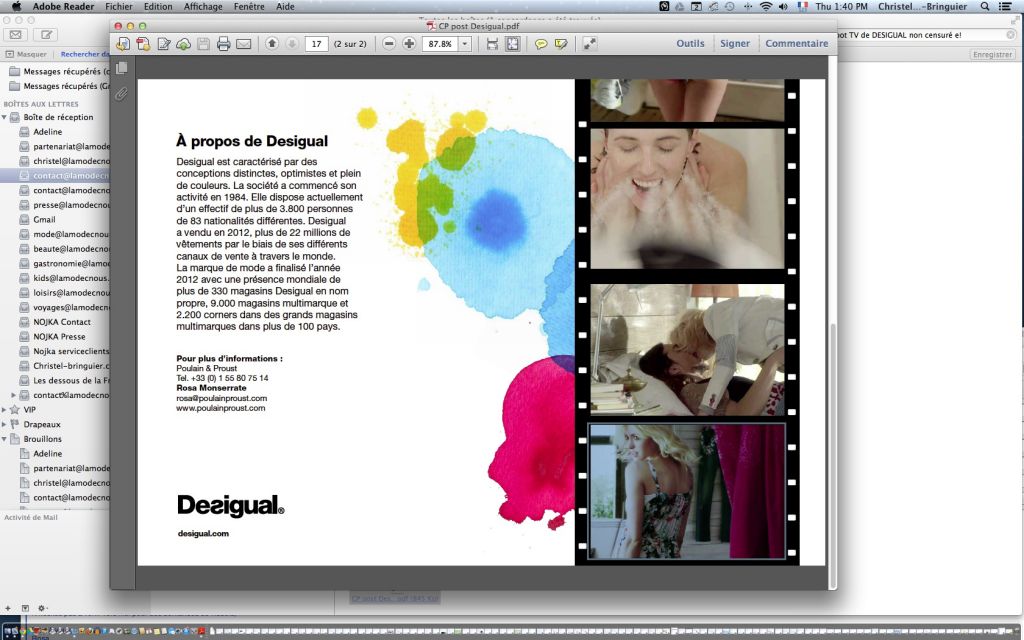The width and height of the screenshot is (1024, 640).
Task: Expand the last contact@lamodecno mailbox with triangle
Action: click(14, 395)
